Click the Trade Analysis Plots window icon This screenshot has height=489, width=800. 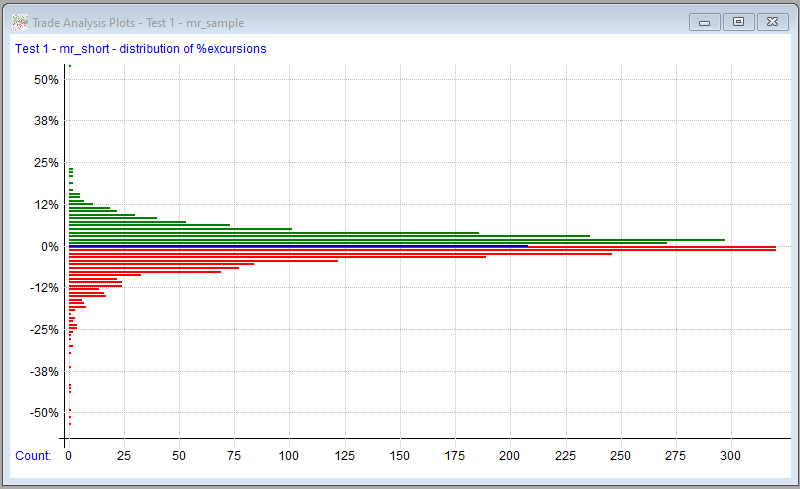19,22
